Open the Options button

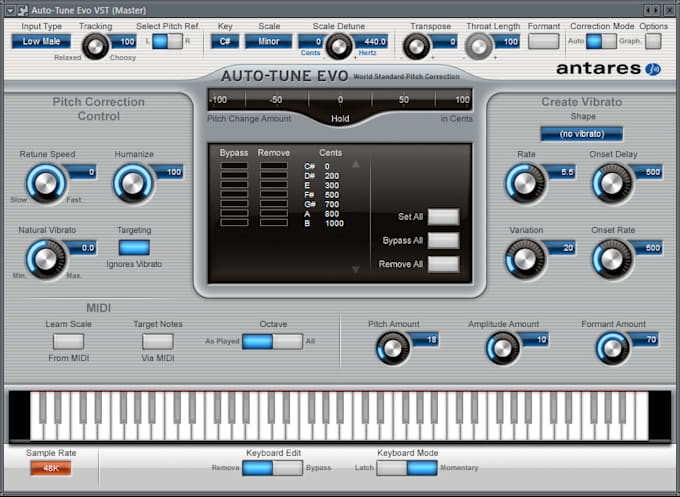click(x=653, y=42)
